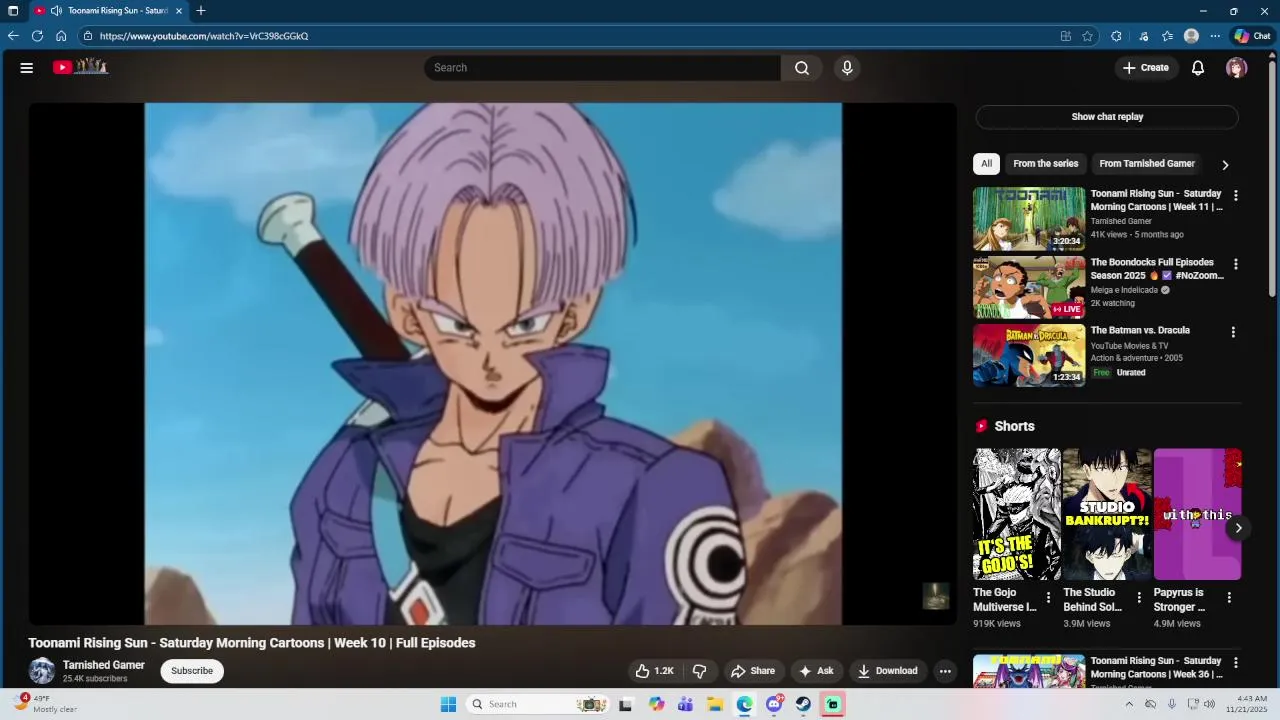Open Microsoft Teams taskbar icon
1280x720 pixels.
click(685, 704)
